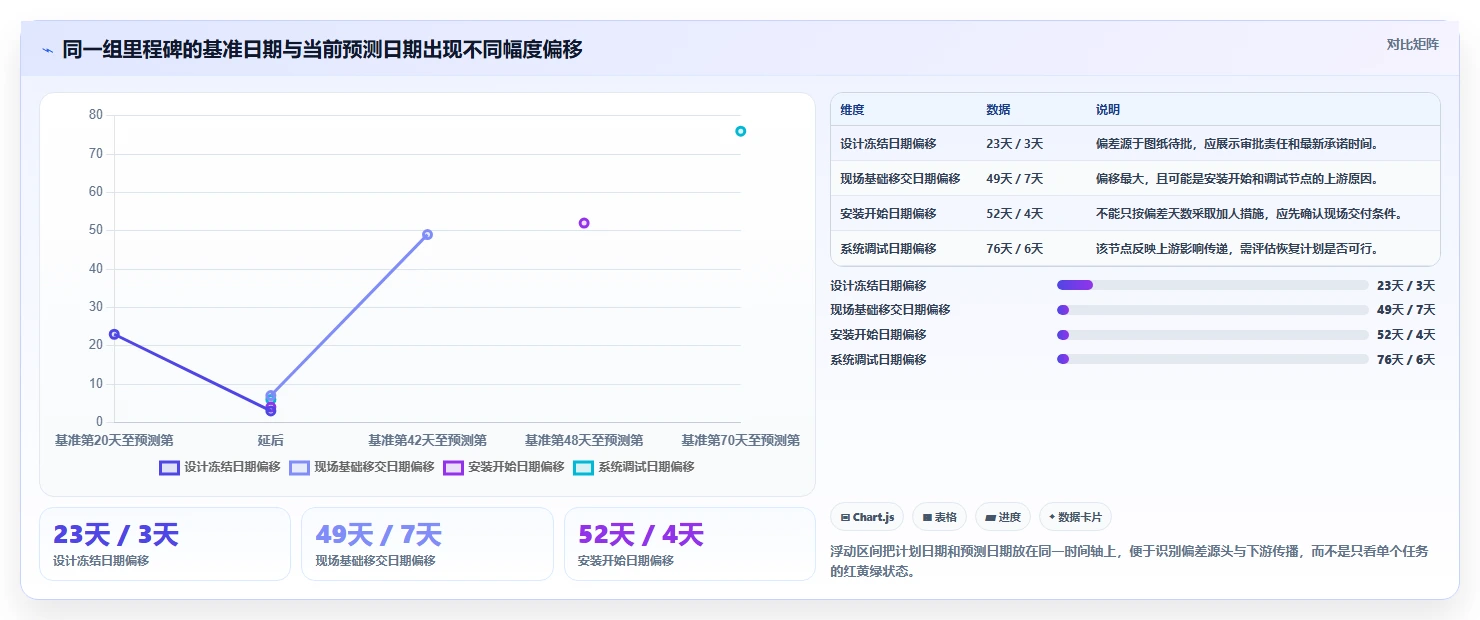Image resolution: width=1480 pixels, height=620 pixels.
Task: Click the 进度 tag
Action: 1003,517
